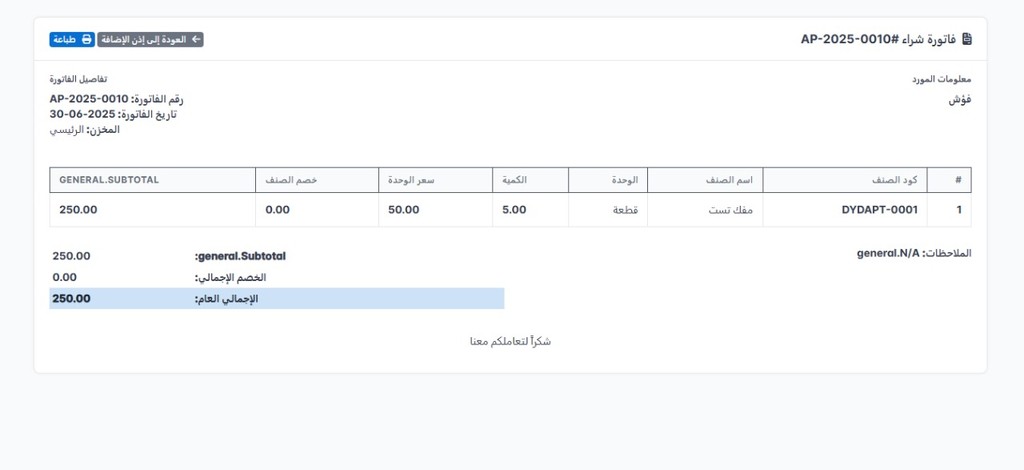1024x470 pixels.
Task: Click the warehouse value الرئيسي
Action: (66, 129)
